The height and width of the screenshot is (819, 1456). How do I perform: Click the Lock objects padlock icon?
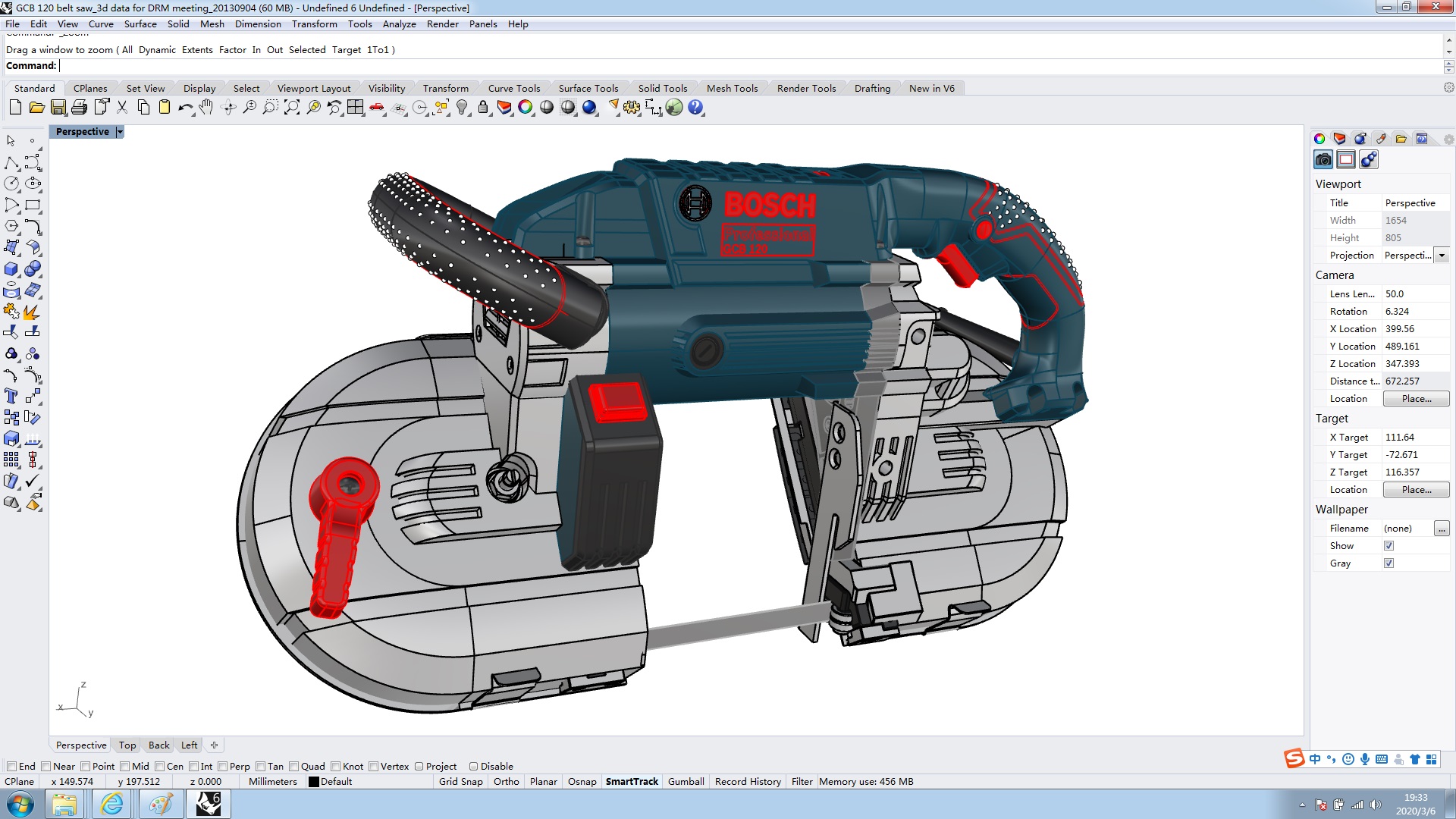483,108
